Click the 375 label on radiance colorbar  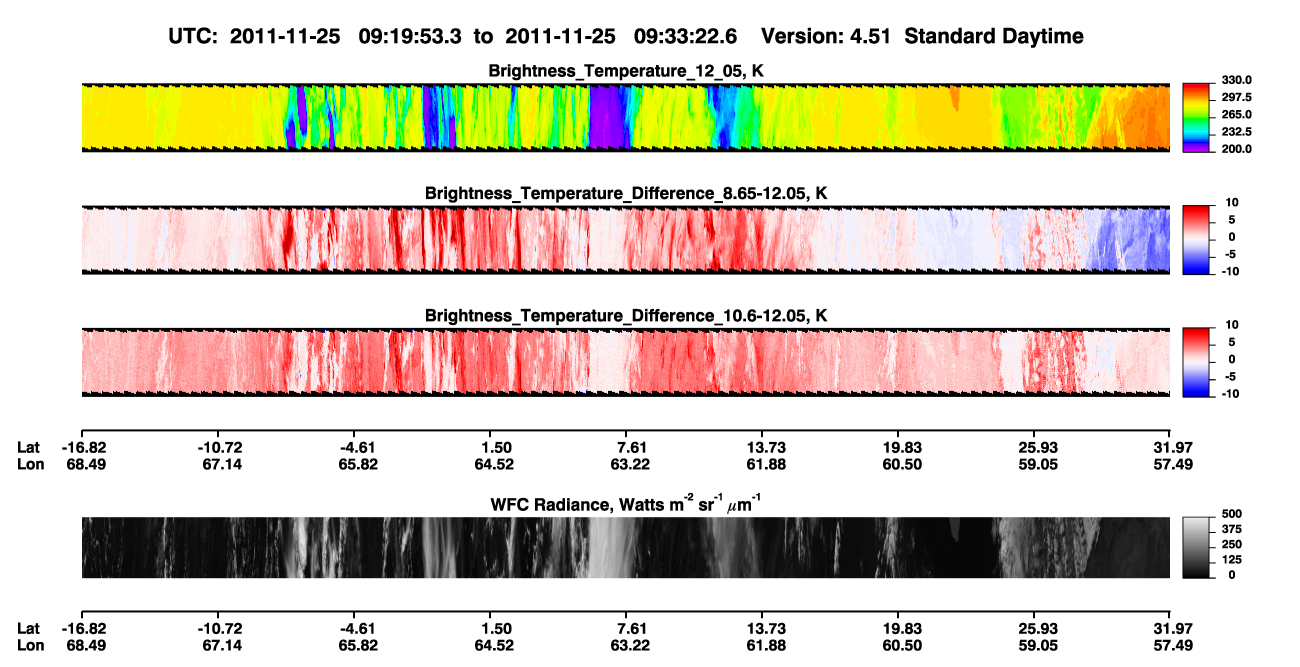[x=1231, y=529]
